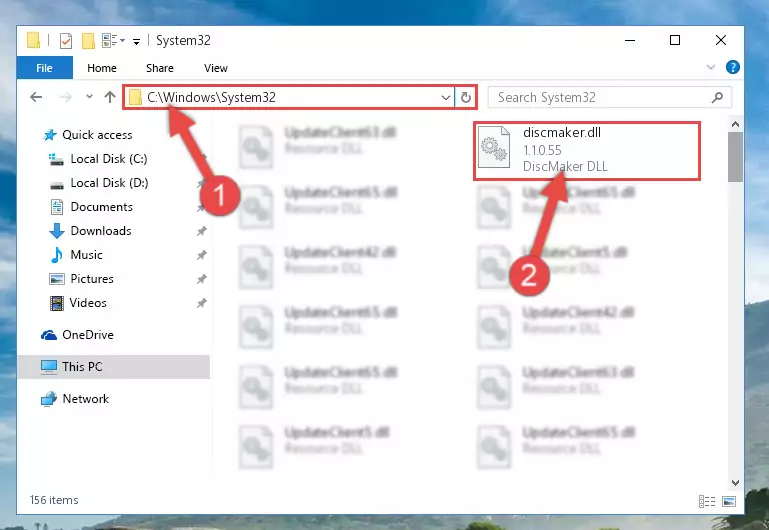
Task: Click the scrollbar up arrow
Action: (x=735, y=125)
